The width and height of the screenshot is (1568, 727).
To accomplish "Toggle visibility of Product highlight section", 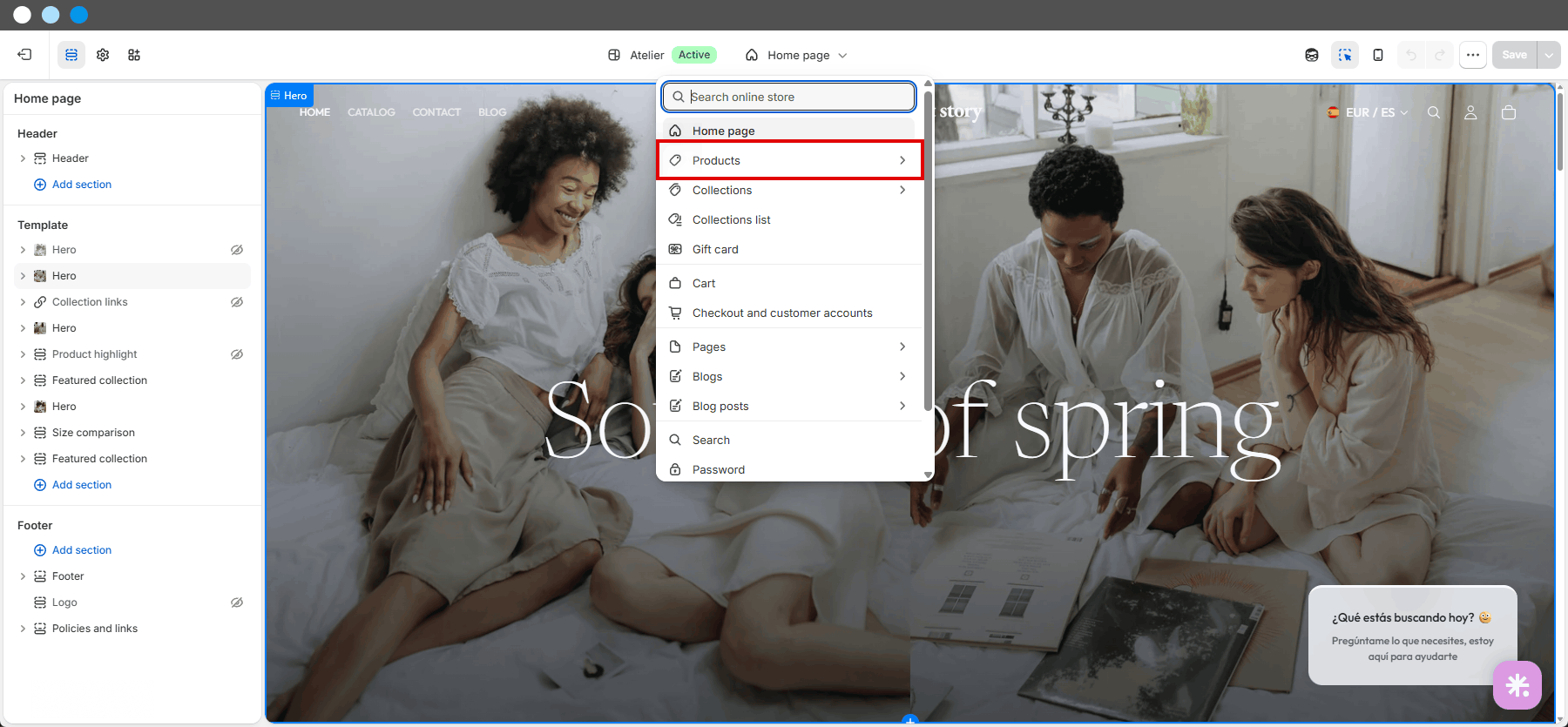I will click(x=237, y=354).
